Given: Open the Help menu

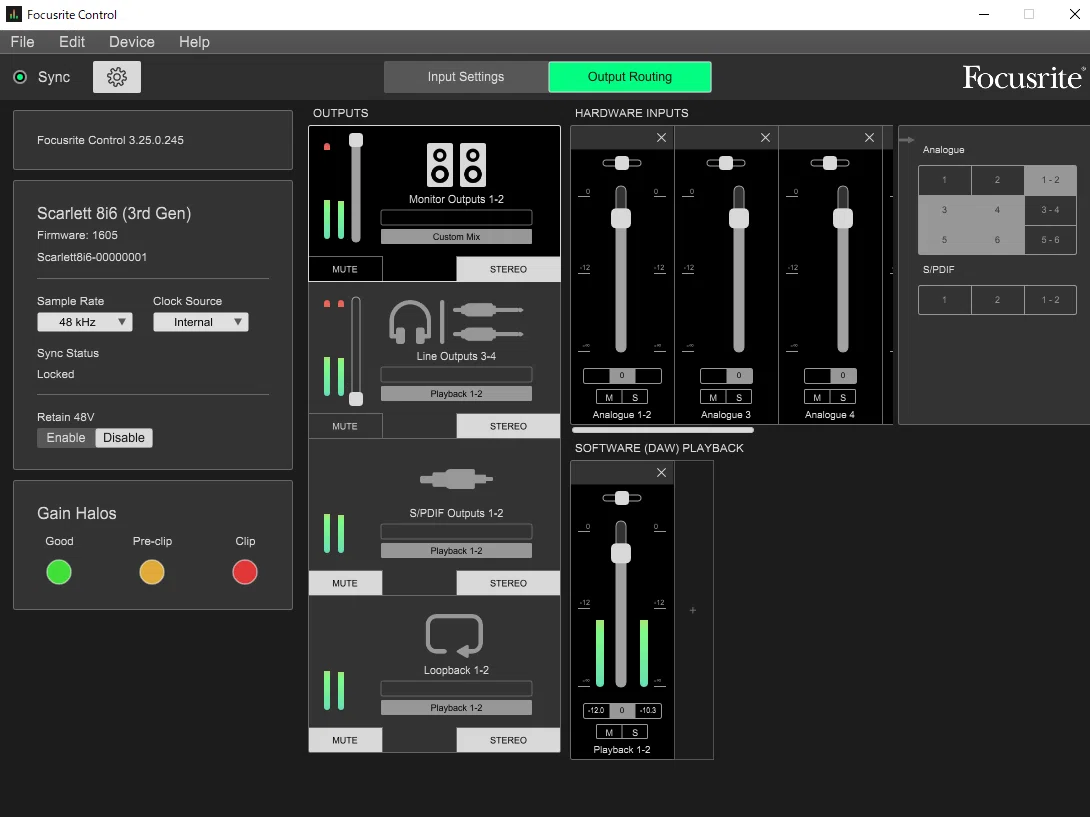Looking at the screenshot, I should (x=194, y=42).
